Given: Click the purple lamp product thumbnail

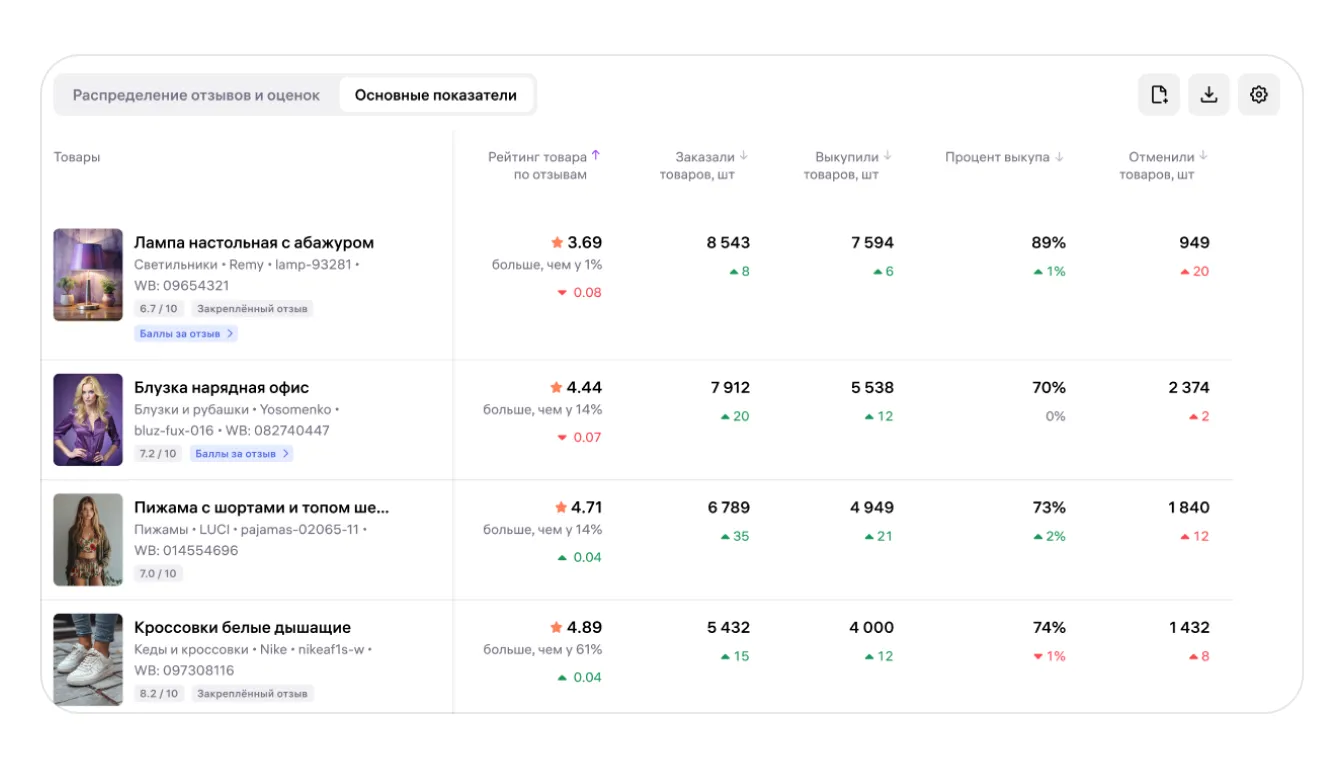Looking at the screenshot, I should click(88, 275).
